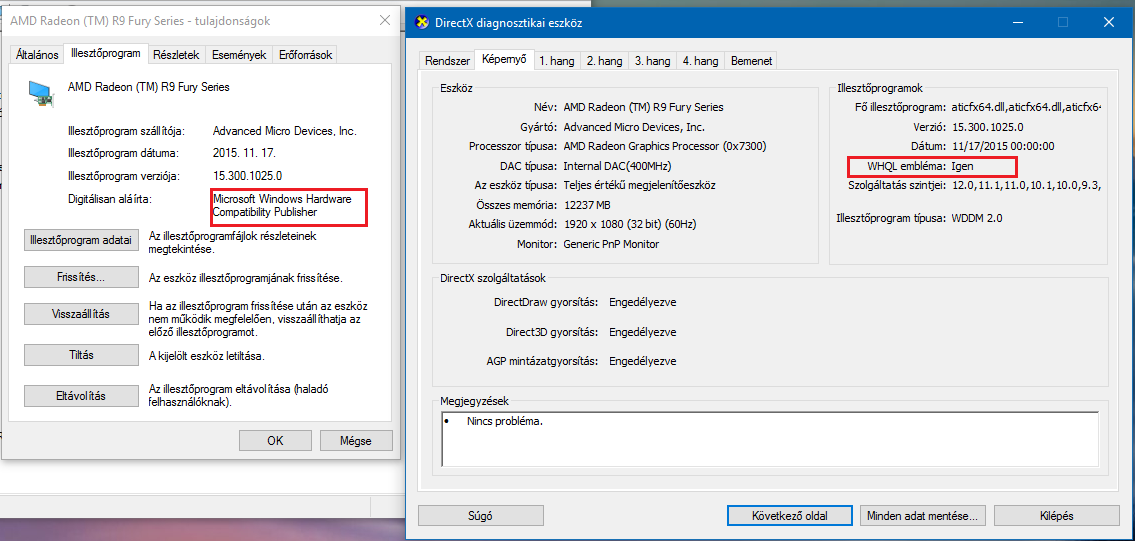Select the Illesztőprogram tab
The image size is (1135, 541).
[x=106, y=54]
